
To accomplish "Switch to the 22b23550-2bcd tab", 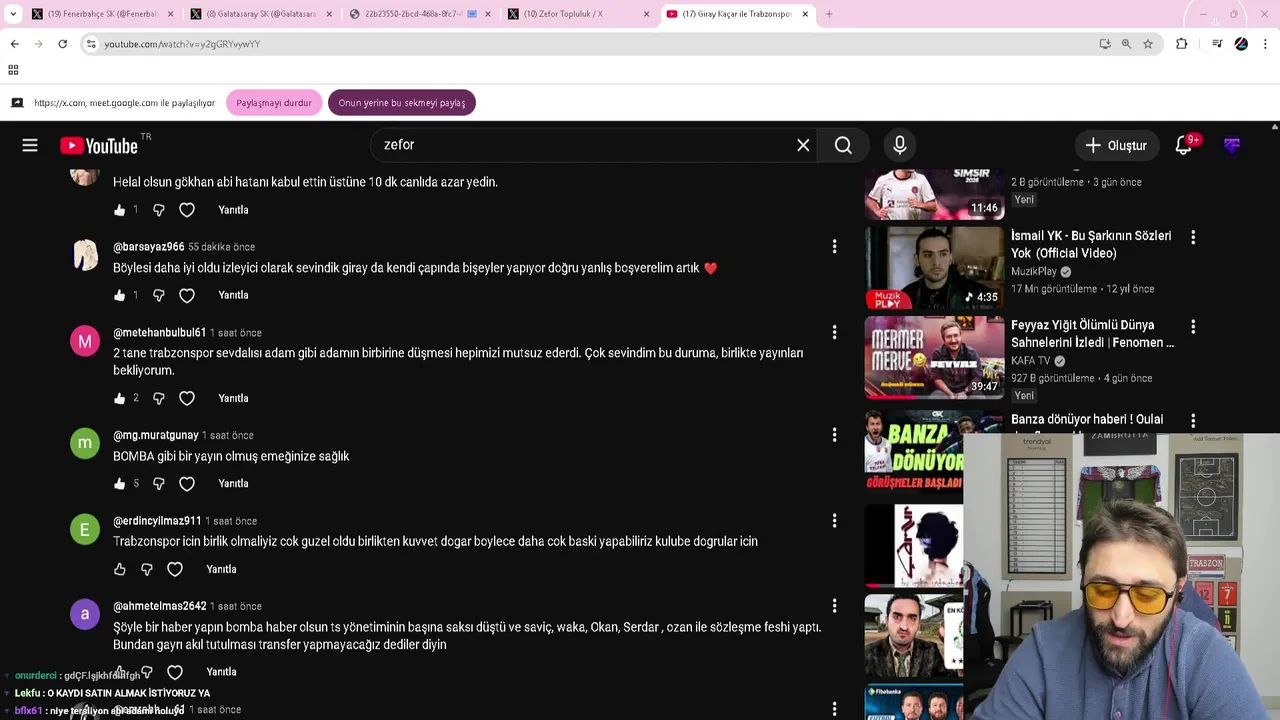I will point(420,14).
